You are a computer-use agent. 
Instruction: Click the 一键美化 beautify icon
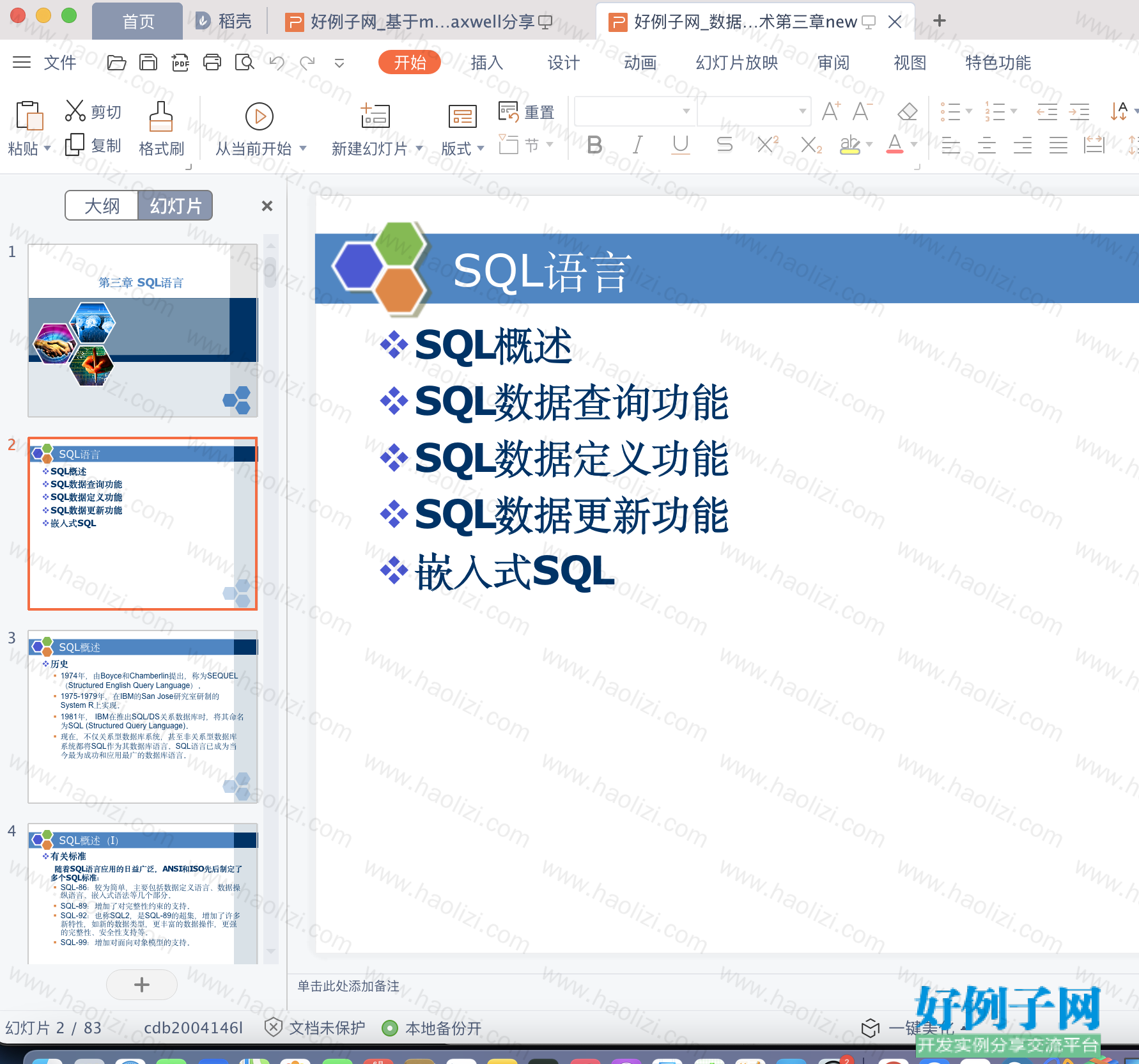pos(871,1028)
